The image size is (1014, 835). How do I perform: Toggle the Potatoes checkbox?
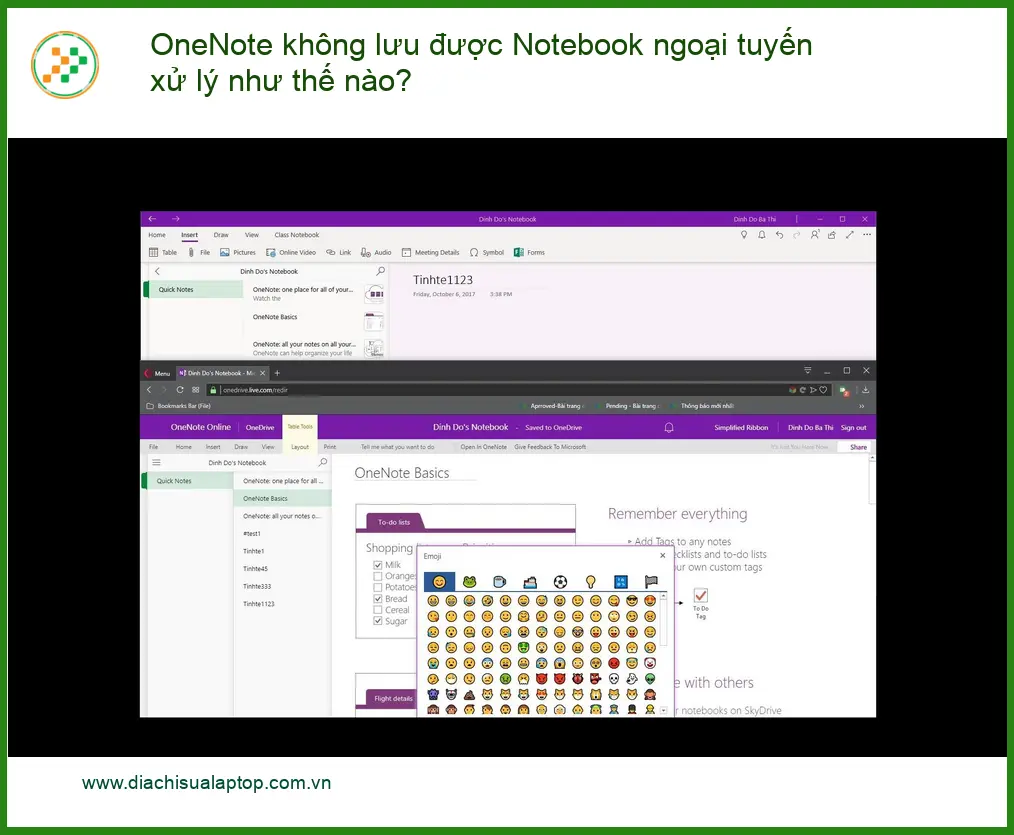tap(378, 587)
